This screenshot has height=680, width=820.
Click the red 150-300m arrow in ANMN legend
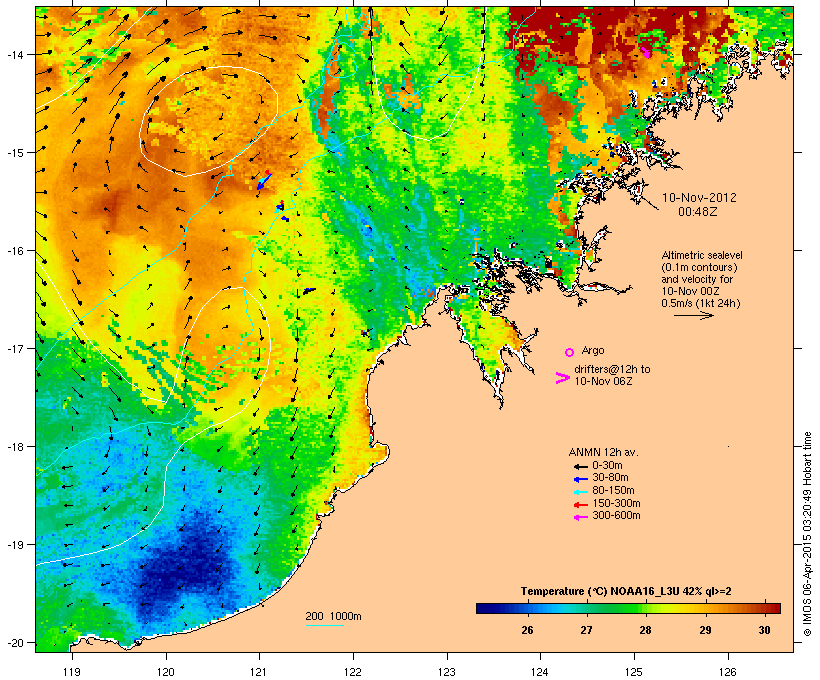click(x=580, y=505)
